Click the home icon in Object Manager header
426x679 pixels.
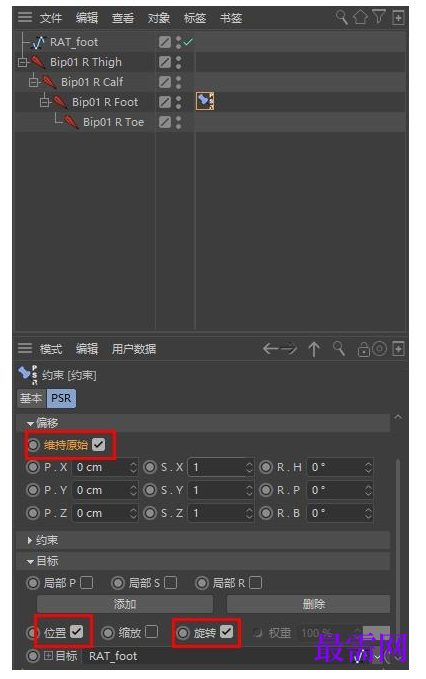click(x=360, y=17)
